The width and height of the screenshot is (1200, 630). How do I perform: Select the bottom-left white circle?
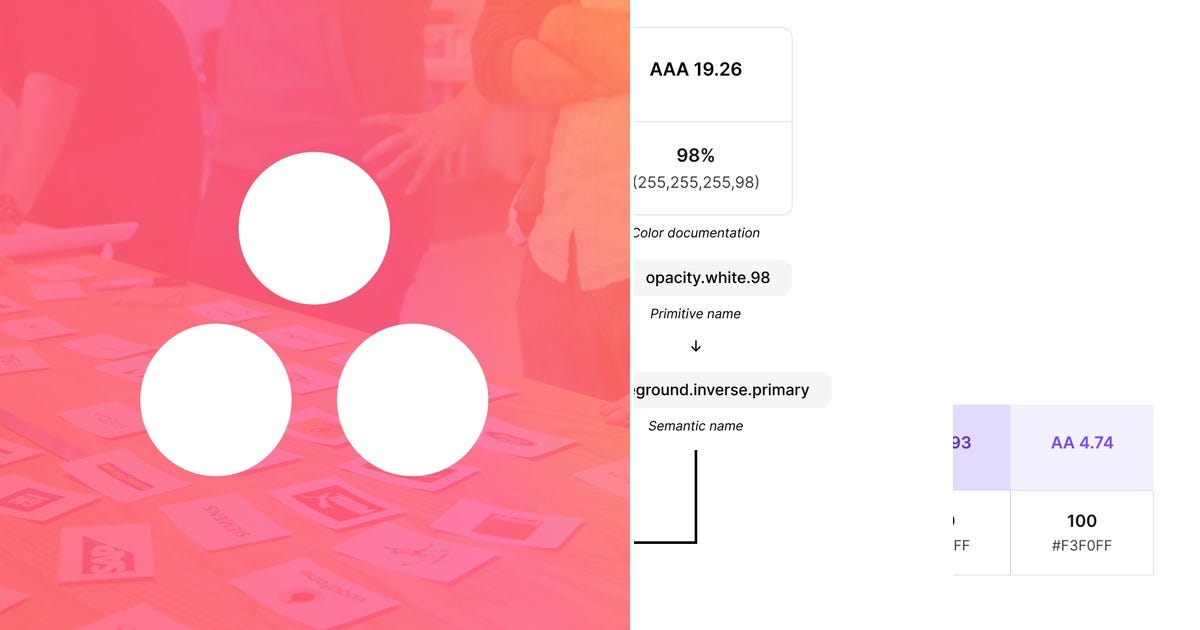pyautogui.click(x=216, y=399)
